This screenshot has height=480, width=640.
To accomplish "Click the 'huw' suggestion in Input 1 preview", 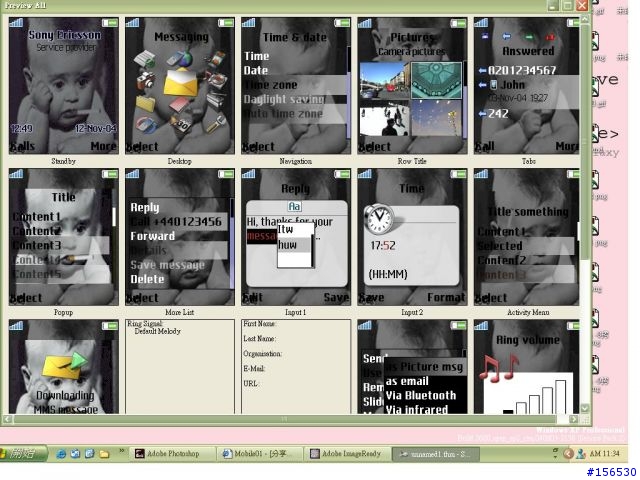I will click(x=294, y=245).
